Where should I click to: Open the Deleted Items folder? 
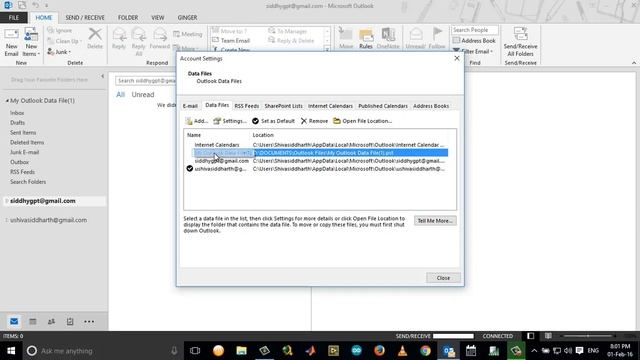[x=27, y=142]
